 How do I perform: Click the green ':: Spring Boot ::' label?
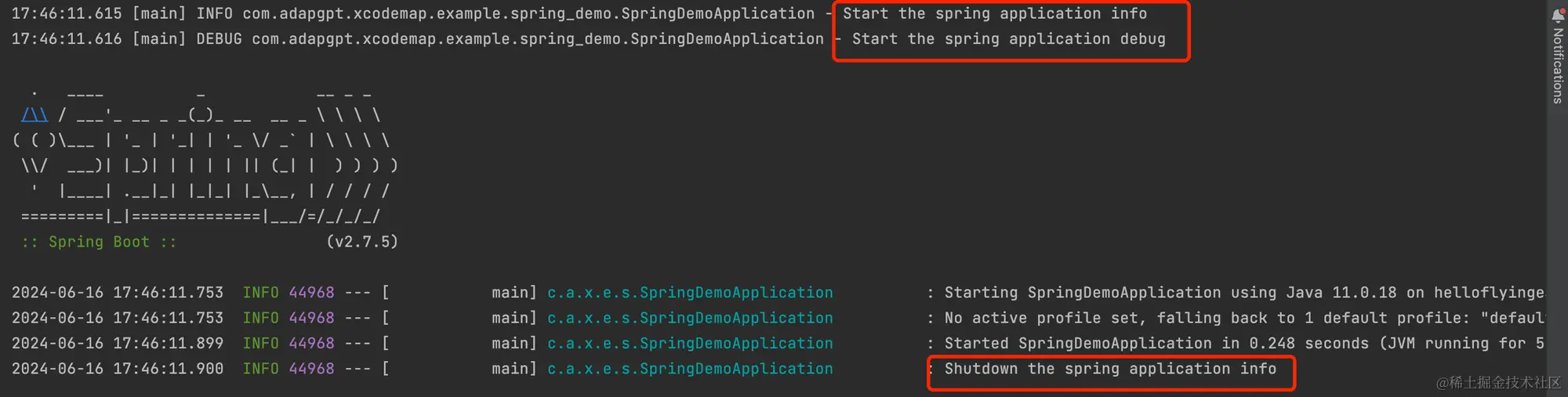tap(99, 242)
